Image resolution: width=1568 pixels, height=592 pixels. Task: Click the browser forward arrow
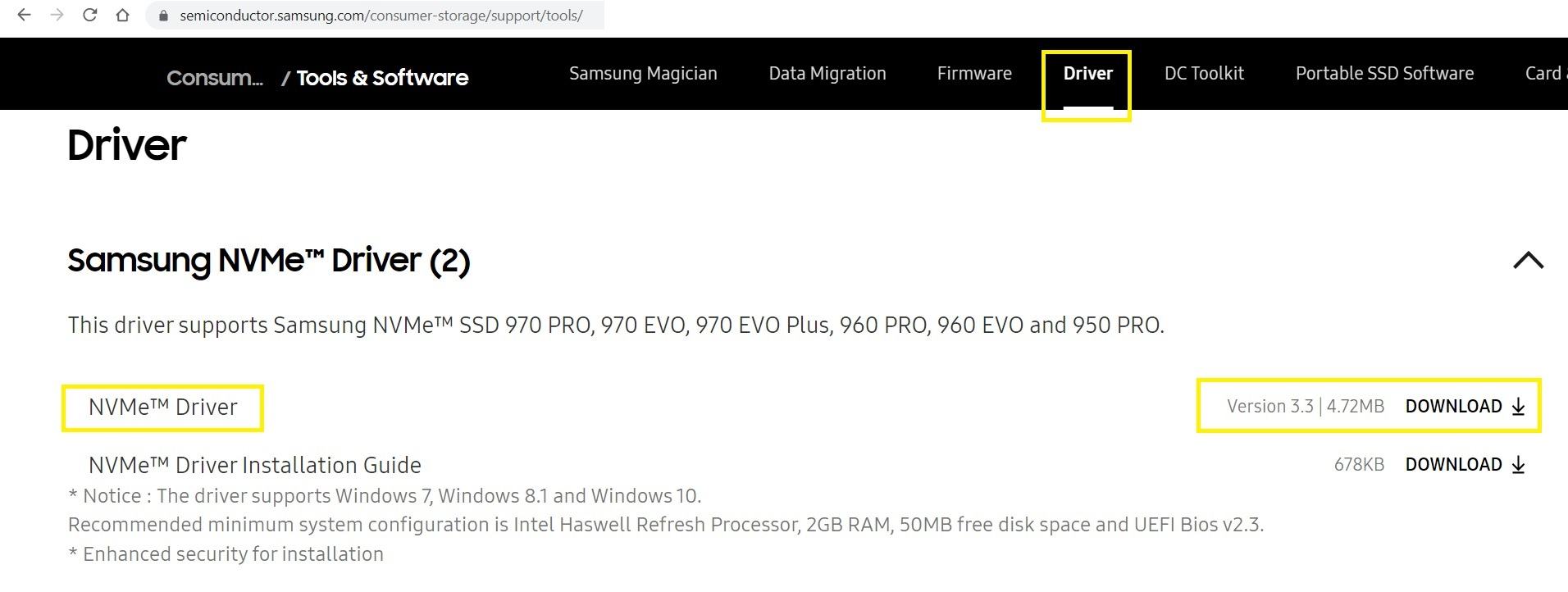[x=57, y=16]
